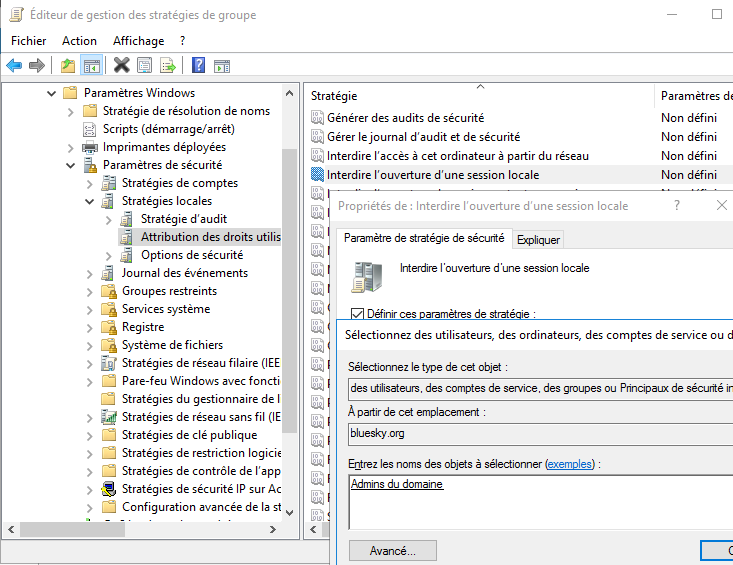The width and height of the screenshot is (733, 565).
Task: Click the Groupes restreints folder lock icon
Action: coord(109,291)
